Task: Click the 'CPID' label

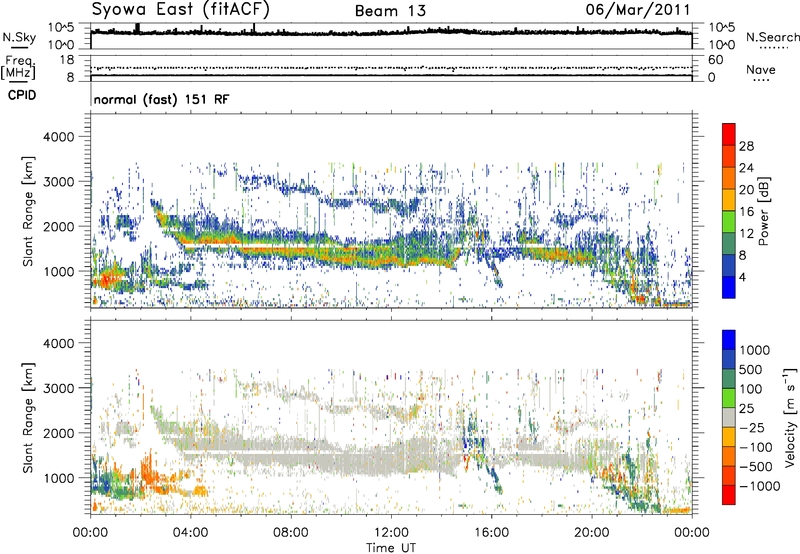Action: click(22, 95)
